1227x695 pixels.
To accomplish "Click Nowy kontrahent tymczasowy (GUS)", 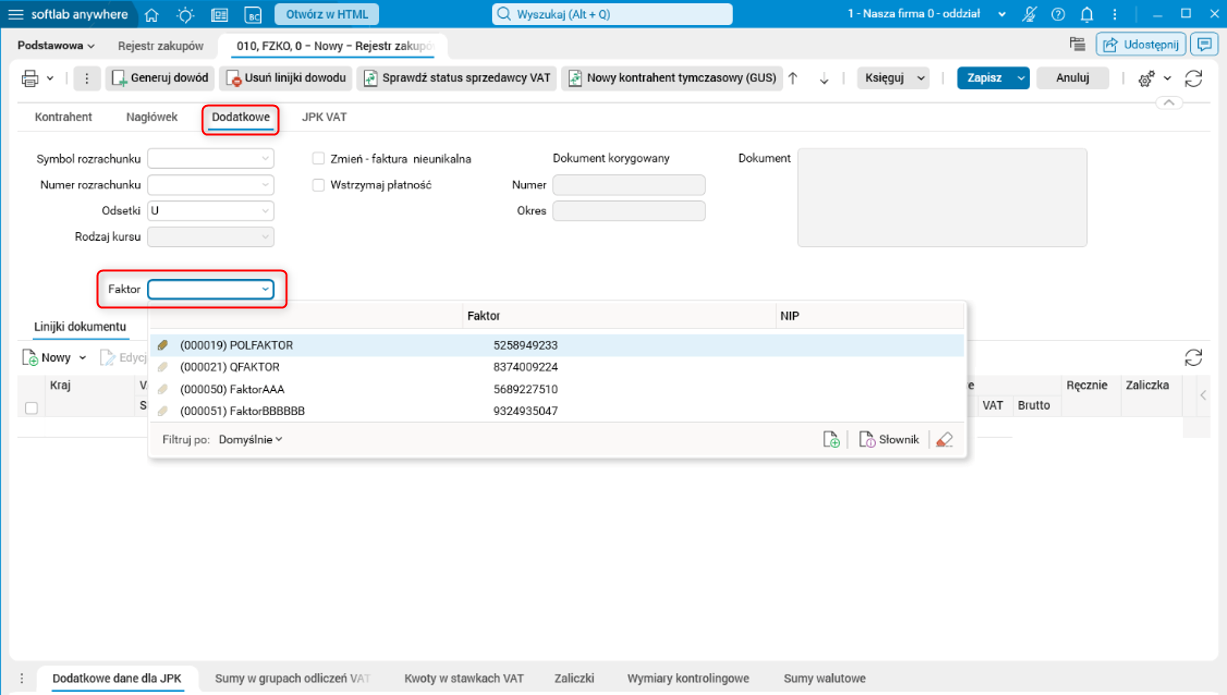I will point(671,78).
